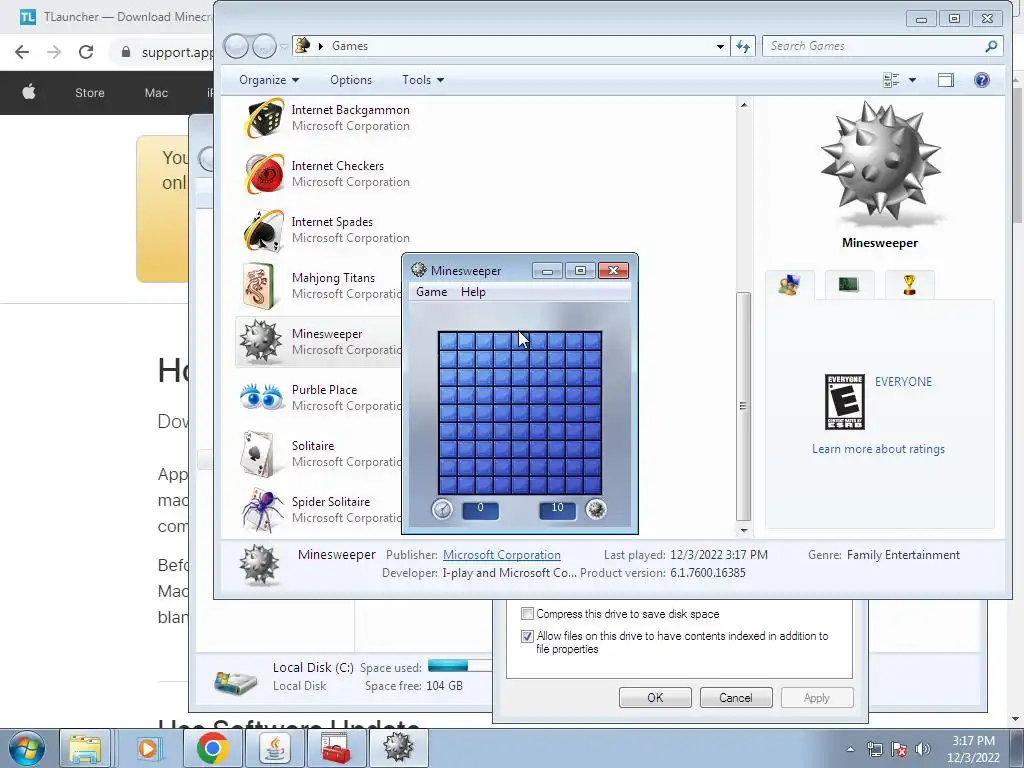This screenshot has height=768, width=1024.
Task: Click the ESRB Everyone rating logo
Action: point(844,402)
